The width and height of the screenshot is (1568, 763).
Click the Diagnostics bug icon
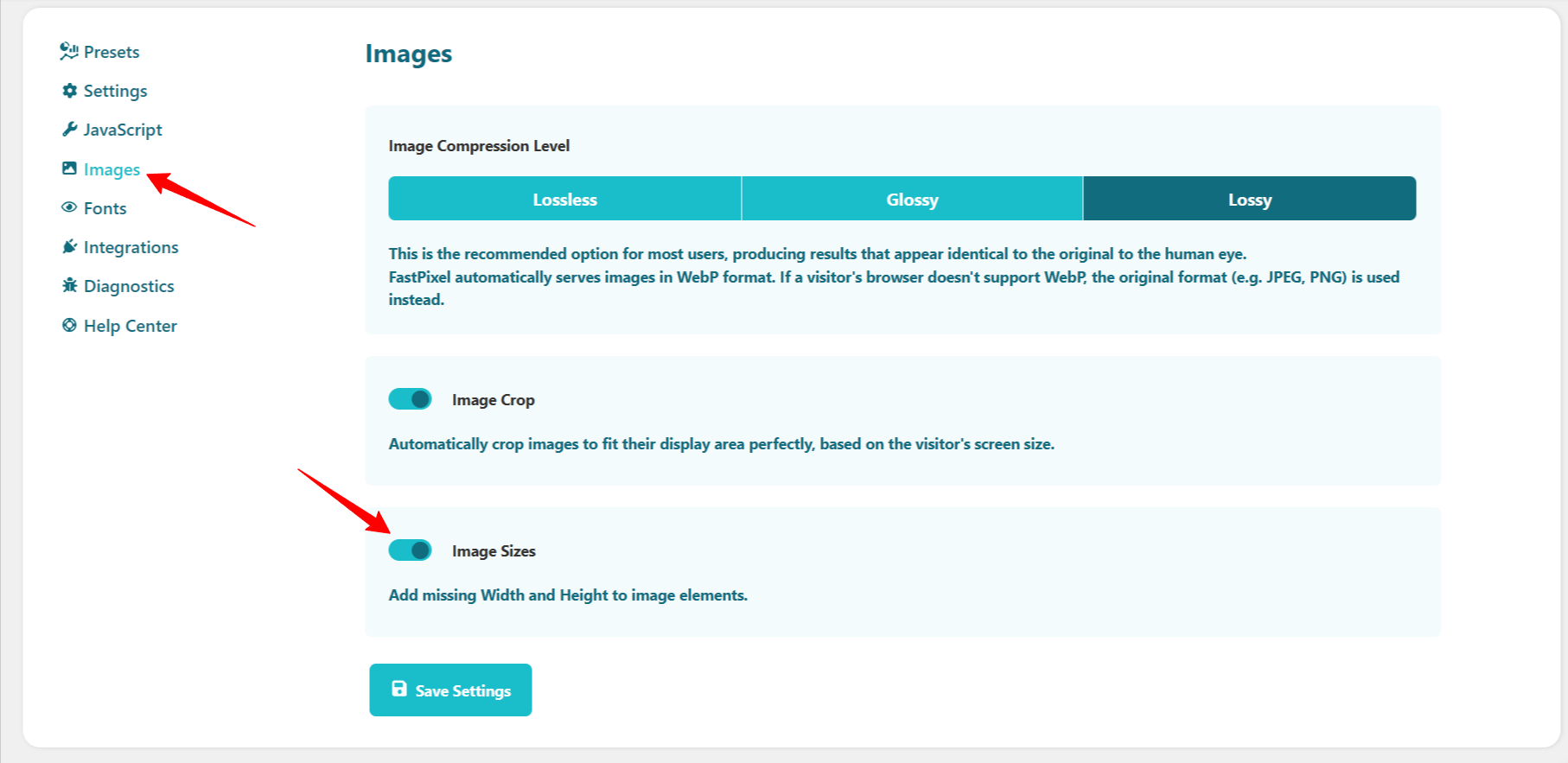70,286
